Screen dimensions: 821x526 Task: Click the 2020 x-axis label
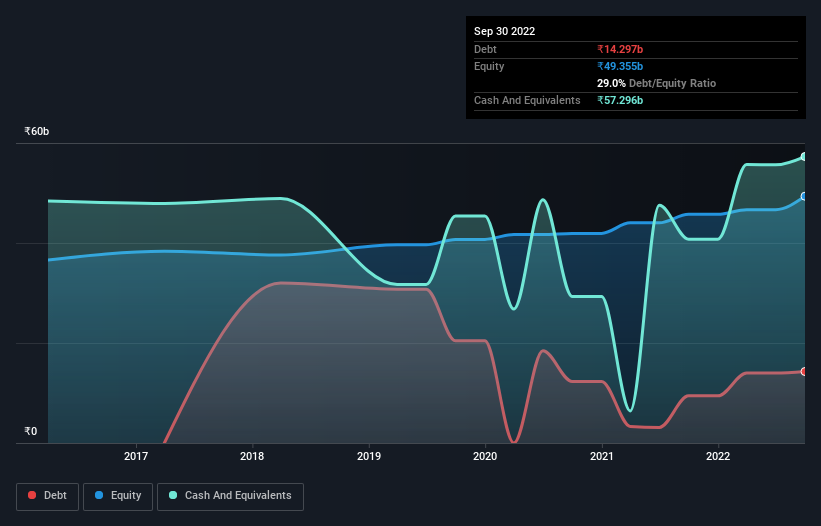(x=485, y=456)
